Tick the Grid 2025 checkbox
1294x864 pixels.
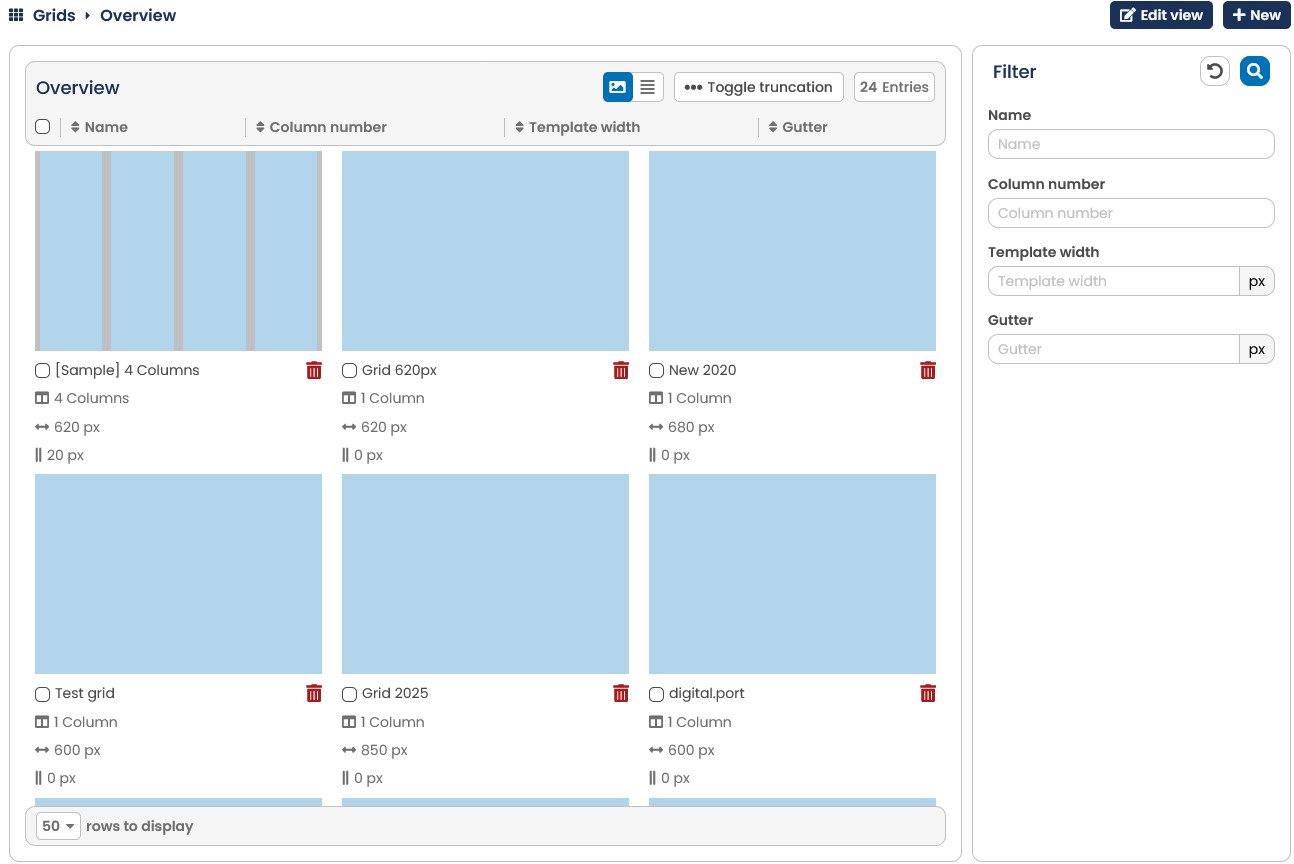pos(350,694)
